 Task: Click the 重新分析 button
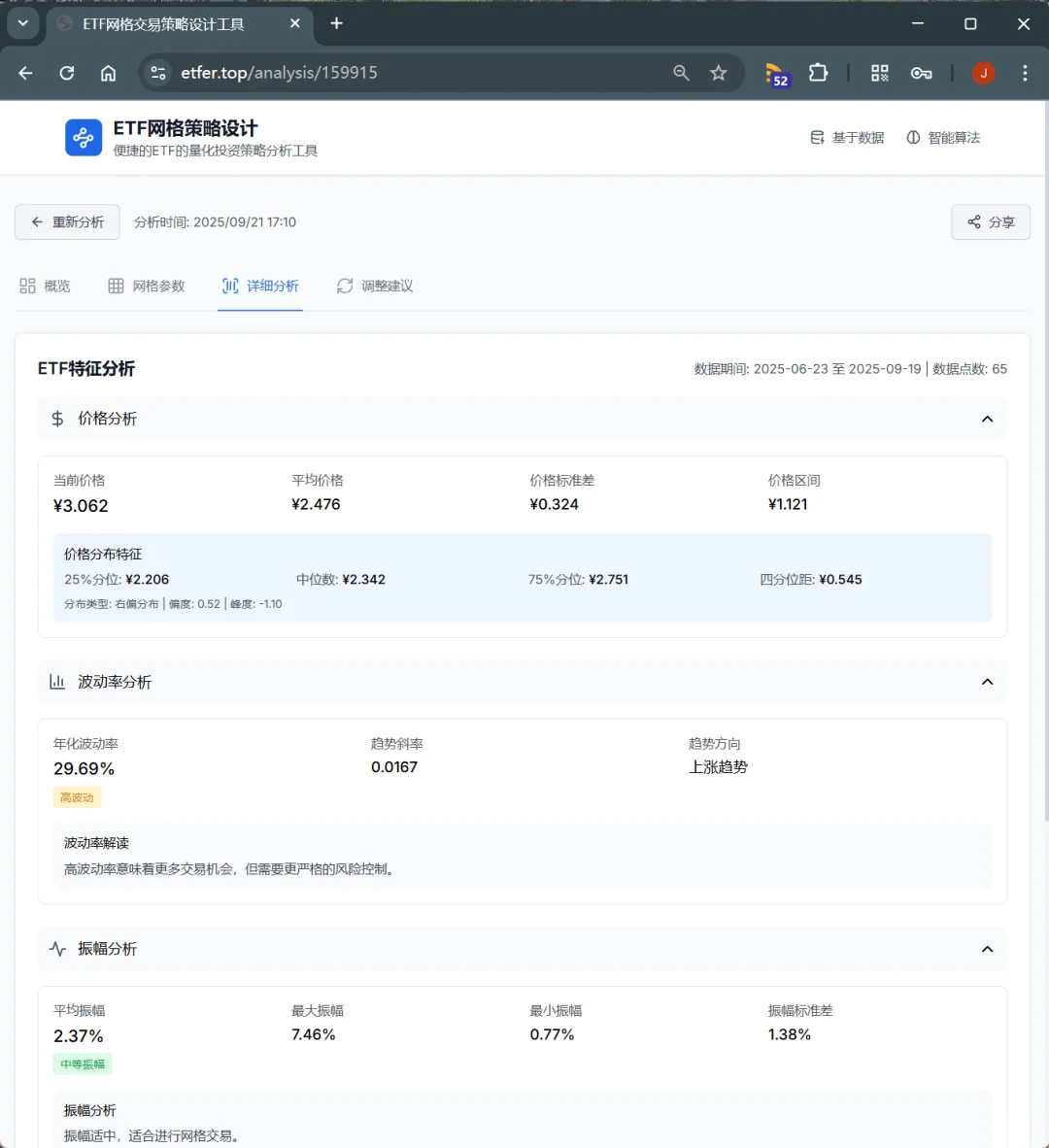(x=67, y=222)
